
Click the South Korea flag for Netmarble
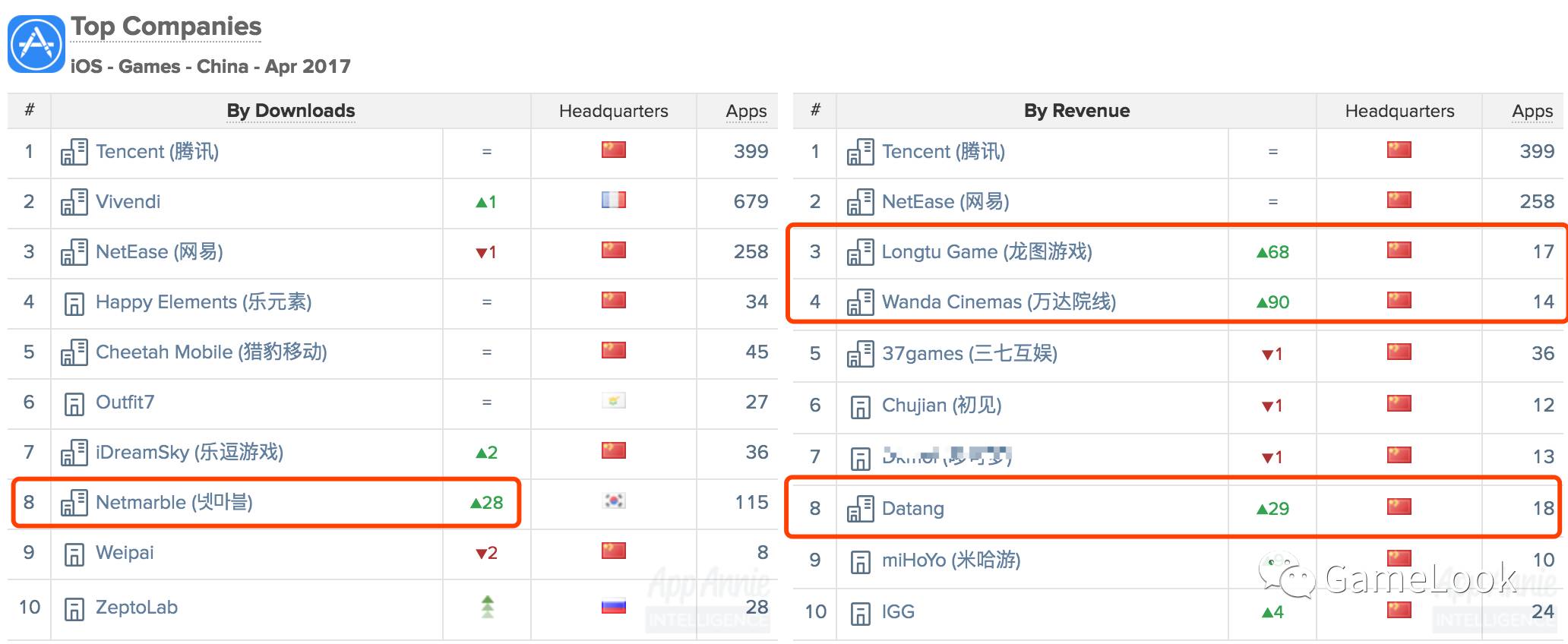pyautogui.click(x=613, y=501)
